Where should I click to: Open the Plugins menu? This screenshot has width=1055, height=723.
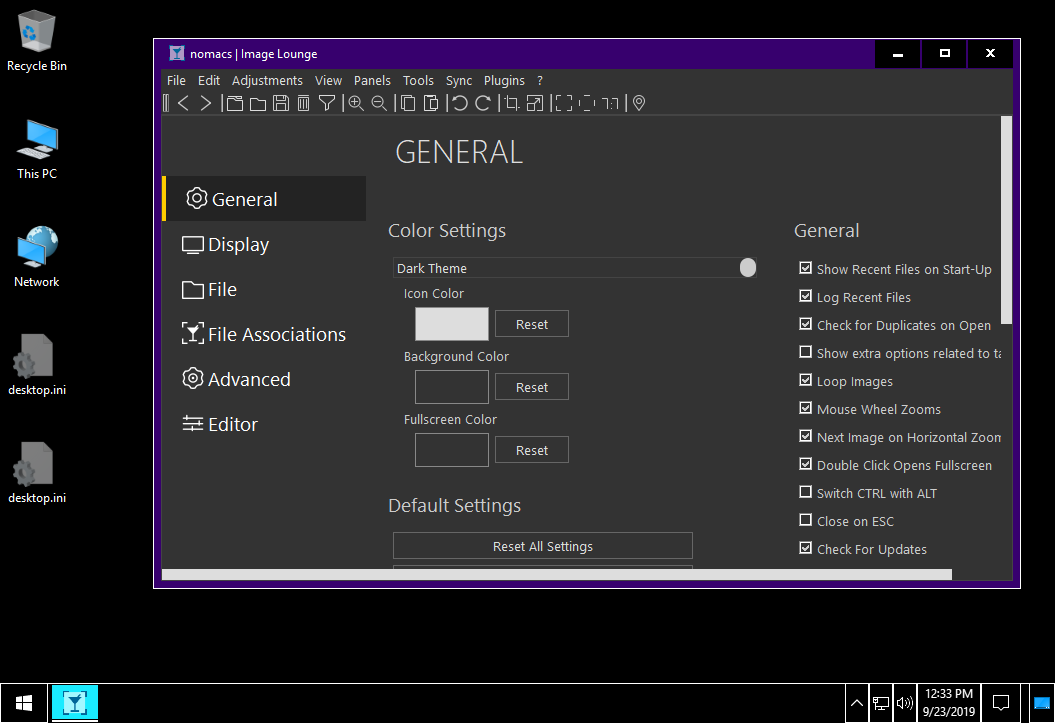504,80
